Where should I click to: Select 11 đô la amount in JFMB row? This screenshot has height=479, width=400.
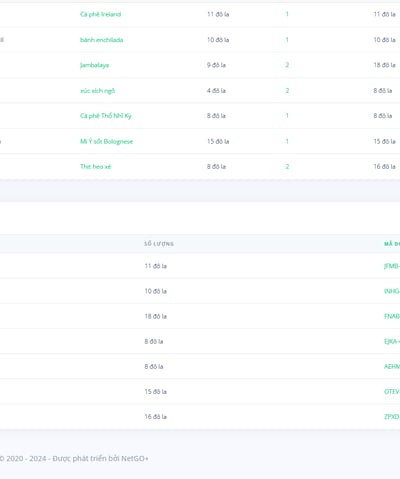pos(155,266)
